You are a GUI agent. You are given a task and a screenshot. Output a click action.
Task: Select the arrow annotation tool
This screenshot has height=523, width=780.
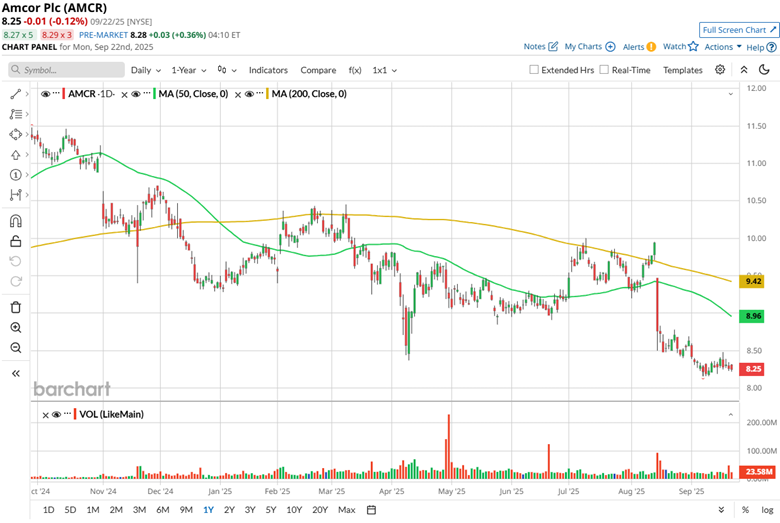[x=15, y=155]
